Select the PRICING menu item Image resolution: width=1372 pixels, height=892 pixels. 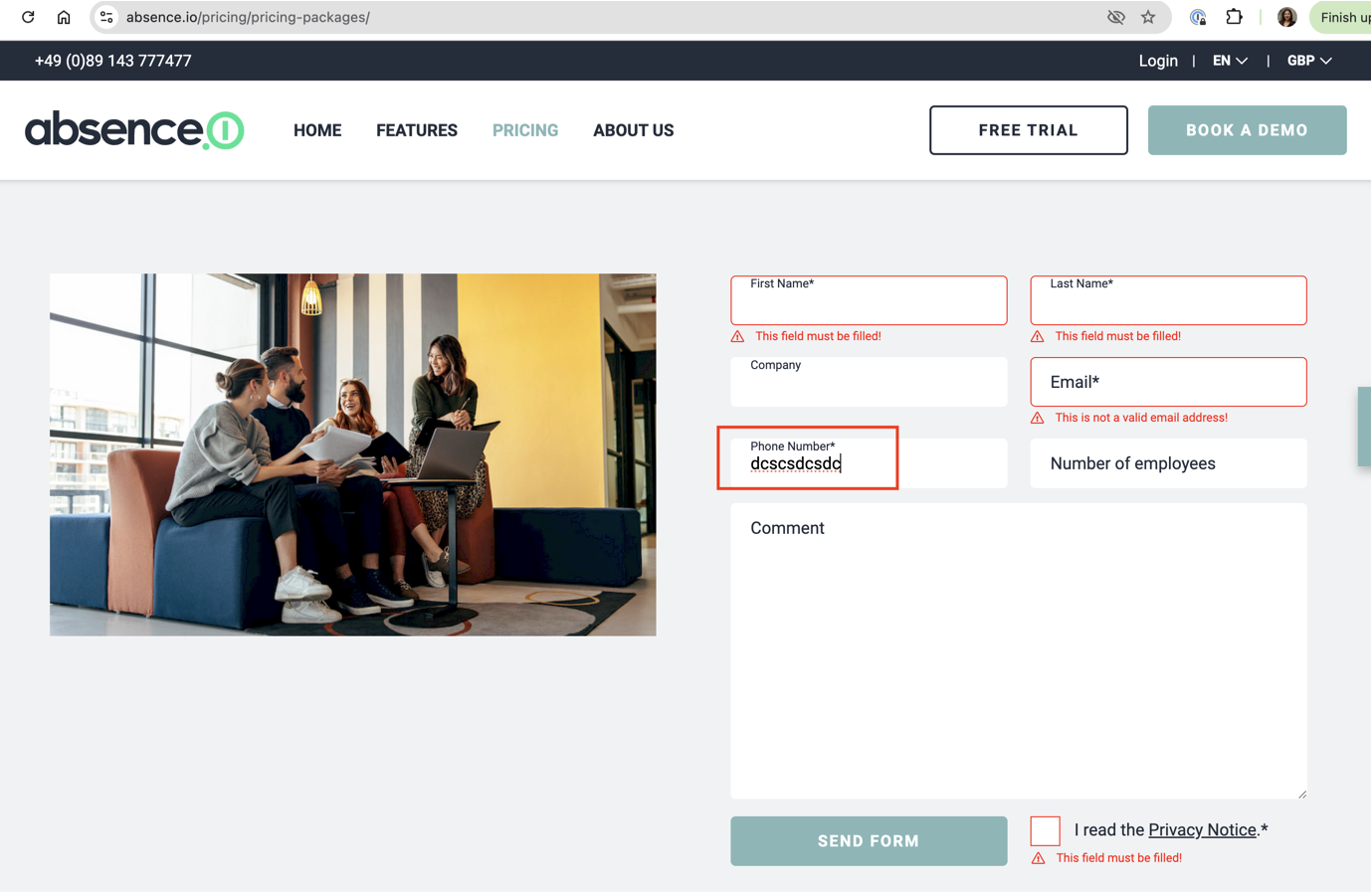525,130
